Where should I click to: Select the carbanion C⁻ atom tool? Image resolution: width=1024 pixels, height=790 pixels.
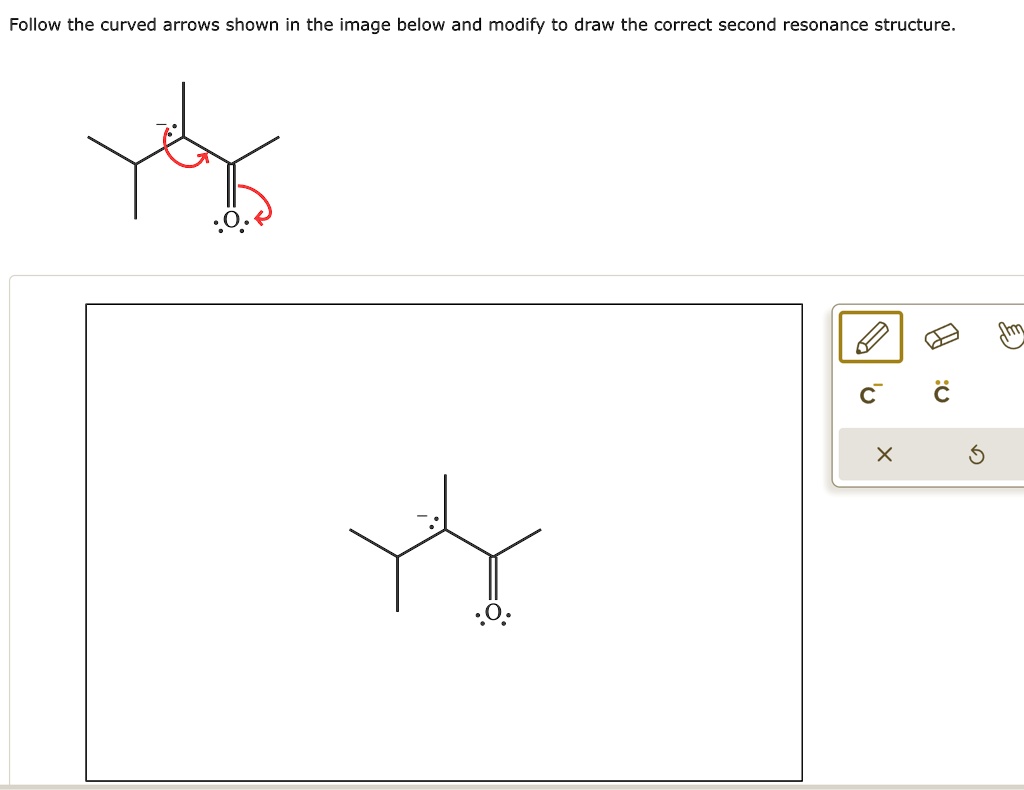[866, 394]
